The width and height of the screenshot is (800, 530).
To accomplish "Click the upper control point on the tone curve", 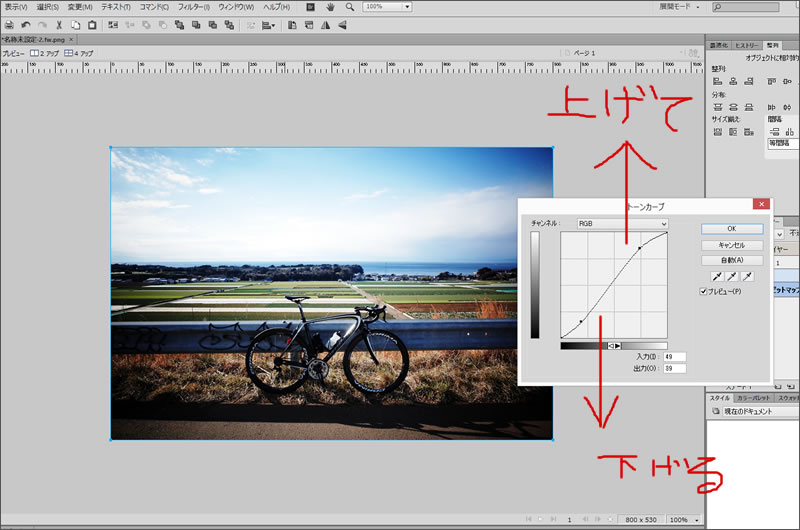I will click(x=640, y=248).
